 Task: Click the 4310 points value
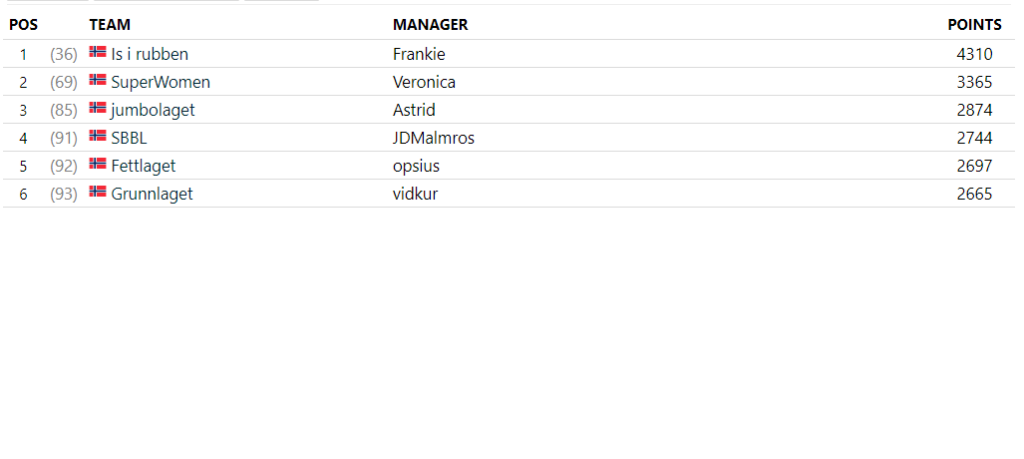974,54
